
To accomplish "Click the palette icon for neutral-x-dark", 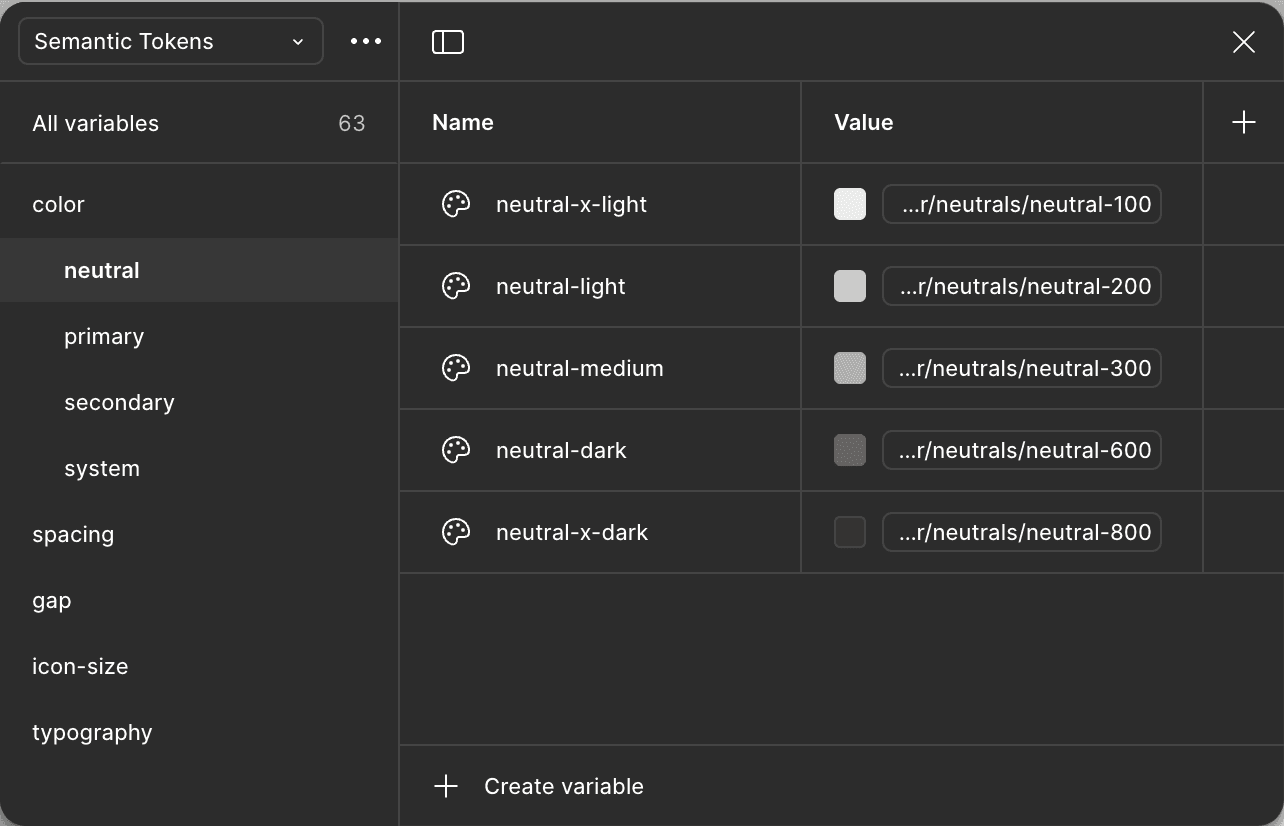I will pyautogui.click(x=456, y=532).
